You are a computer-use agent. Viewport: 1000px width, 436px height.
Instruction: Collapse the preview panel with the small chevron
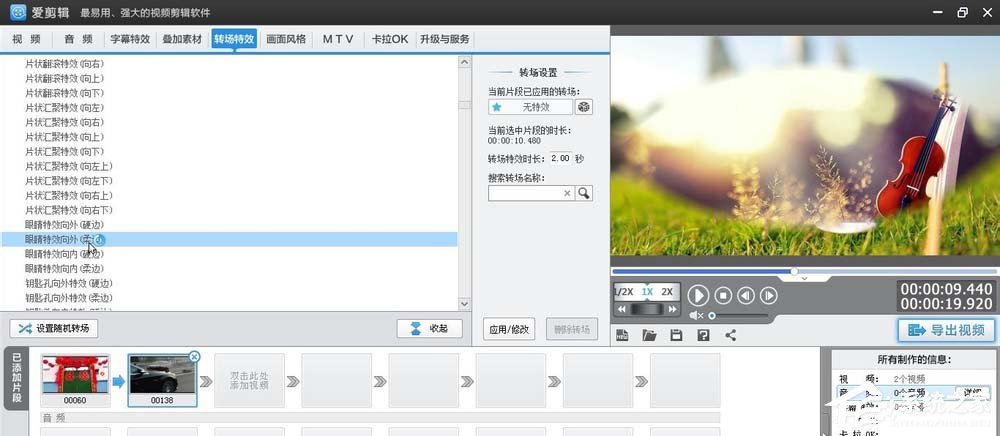tap(804, 279)
